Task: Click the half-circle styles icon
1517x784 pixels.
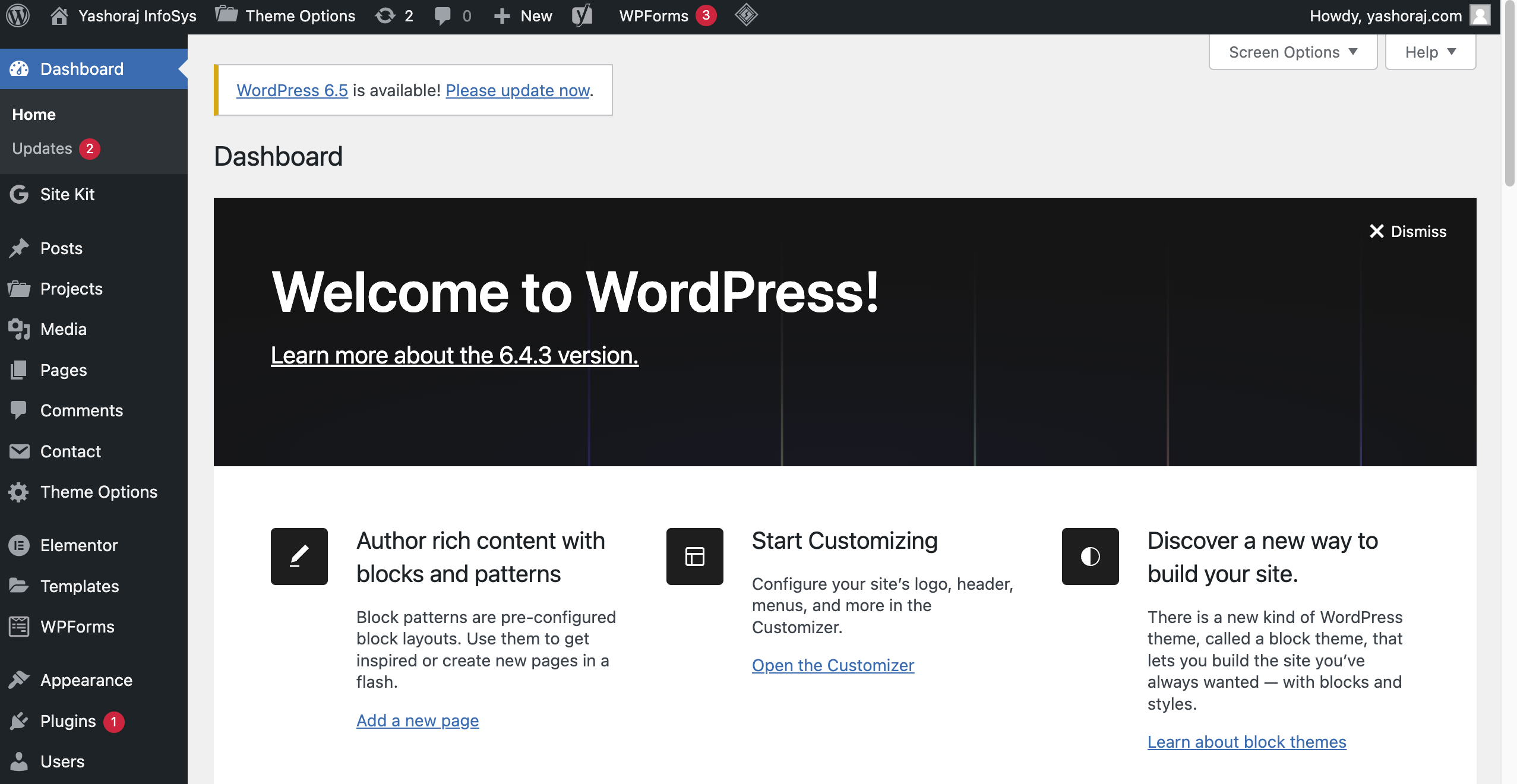Action: (x=1090, y=557)
